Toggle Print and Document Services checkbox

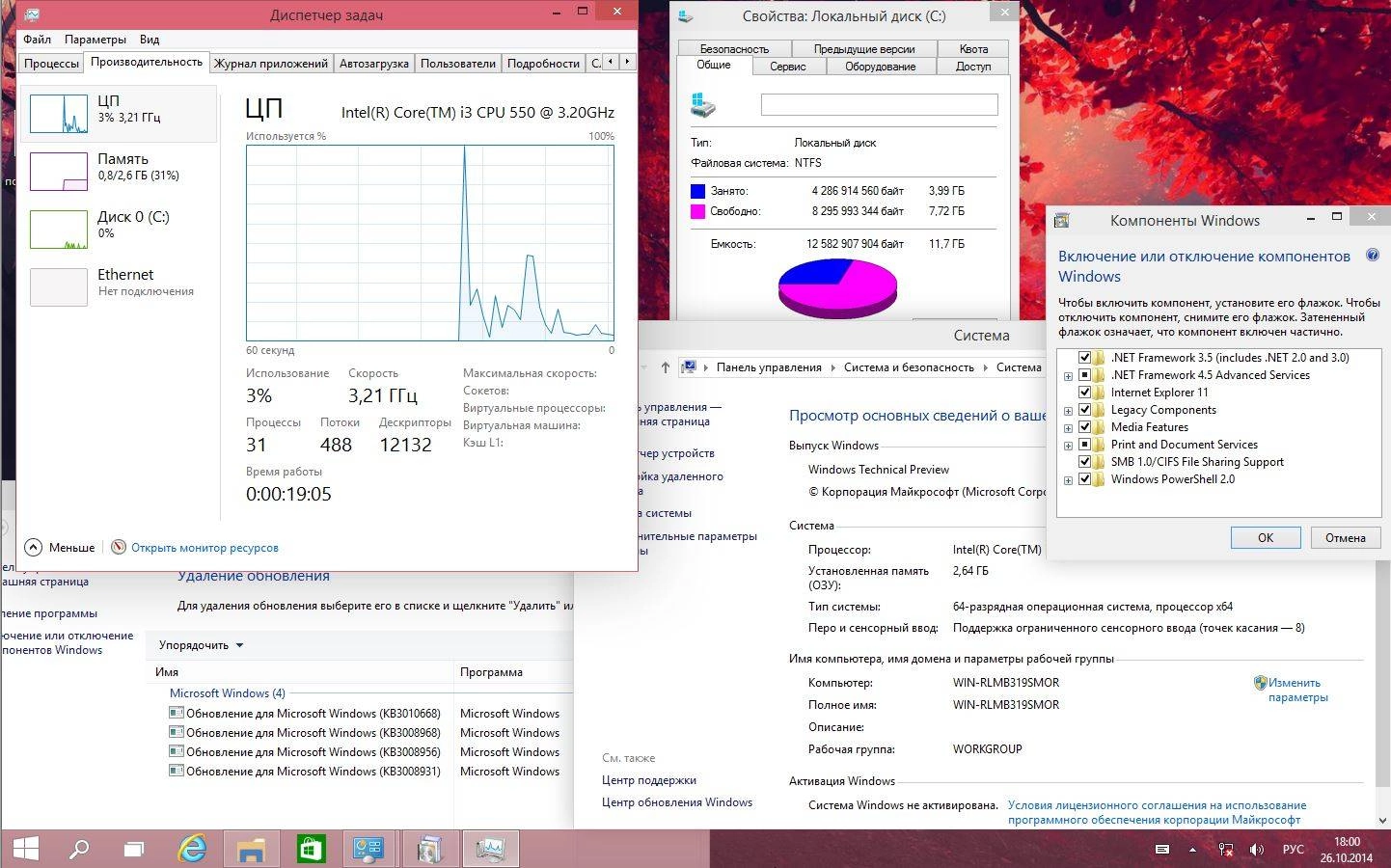[x=1084, y=445]
